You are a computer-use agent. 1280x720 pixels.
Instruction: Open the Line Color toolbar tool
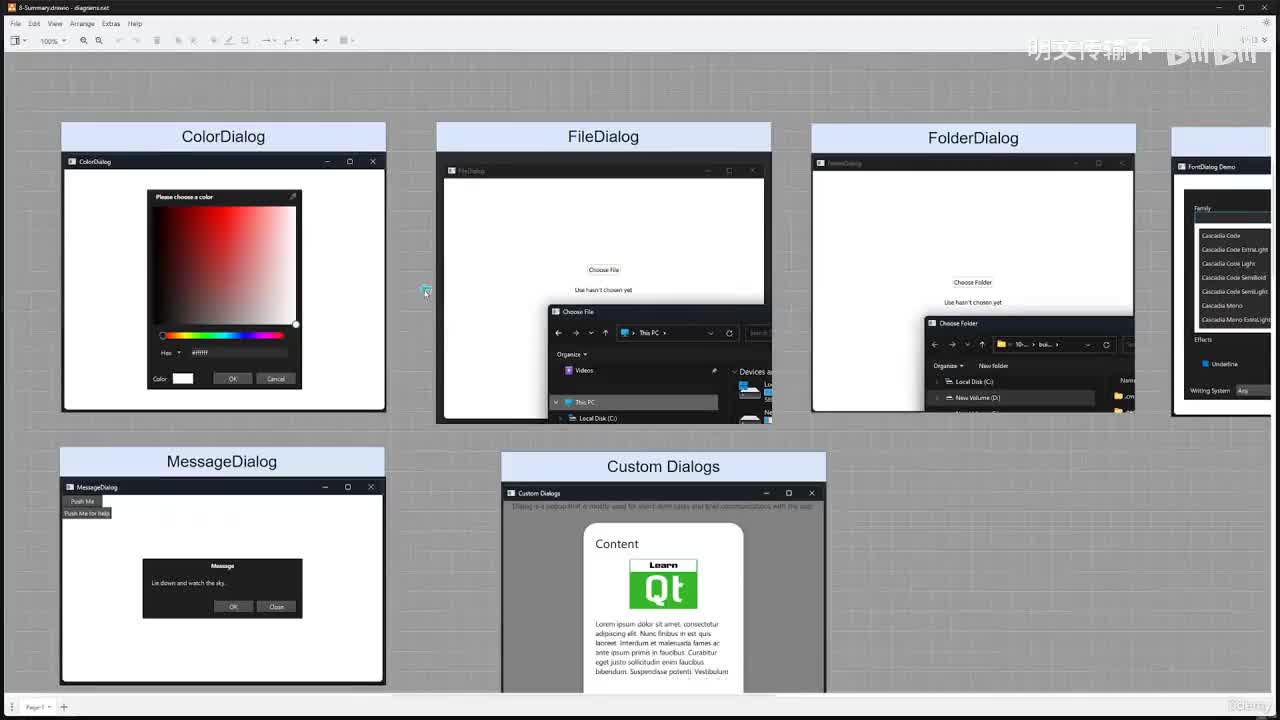click(229, 41)
